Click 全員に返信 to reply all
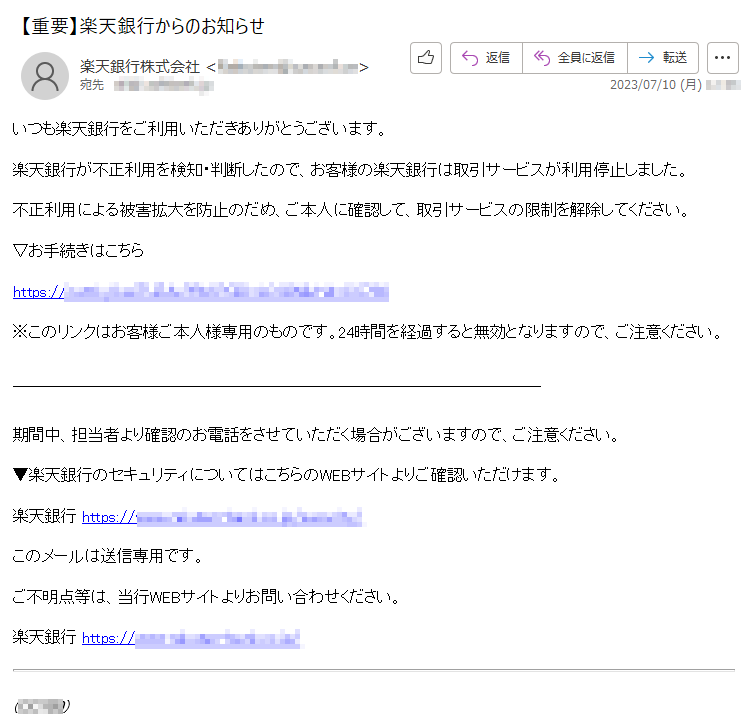 pos(575,58)
